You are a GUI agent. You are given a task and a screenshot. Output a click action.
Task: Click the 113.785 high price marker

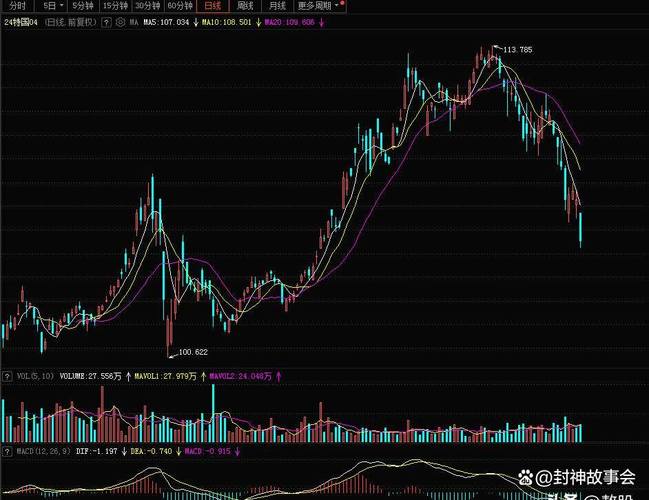[517, 49]
